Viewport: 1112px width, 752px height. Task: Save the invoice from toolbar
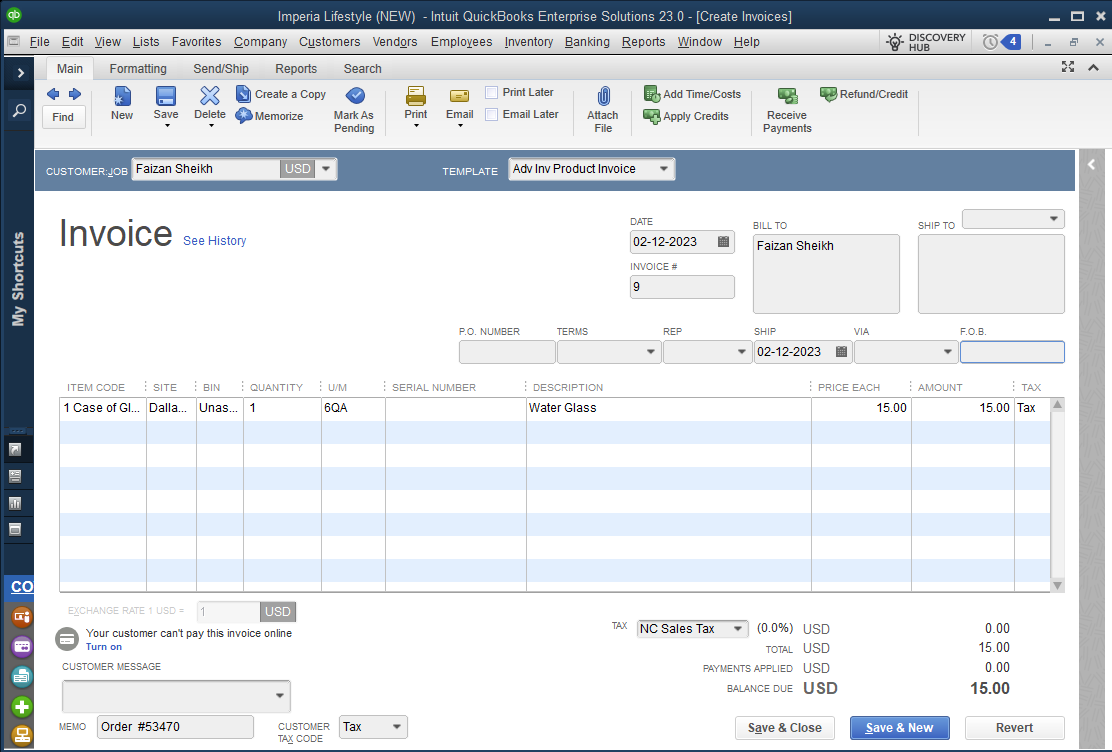[x=166, y=101]
